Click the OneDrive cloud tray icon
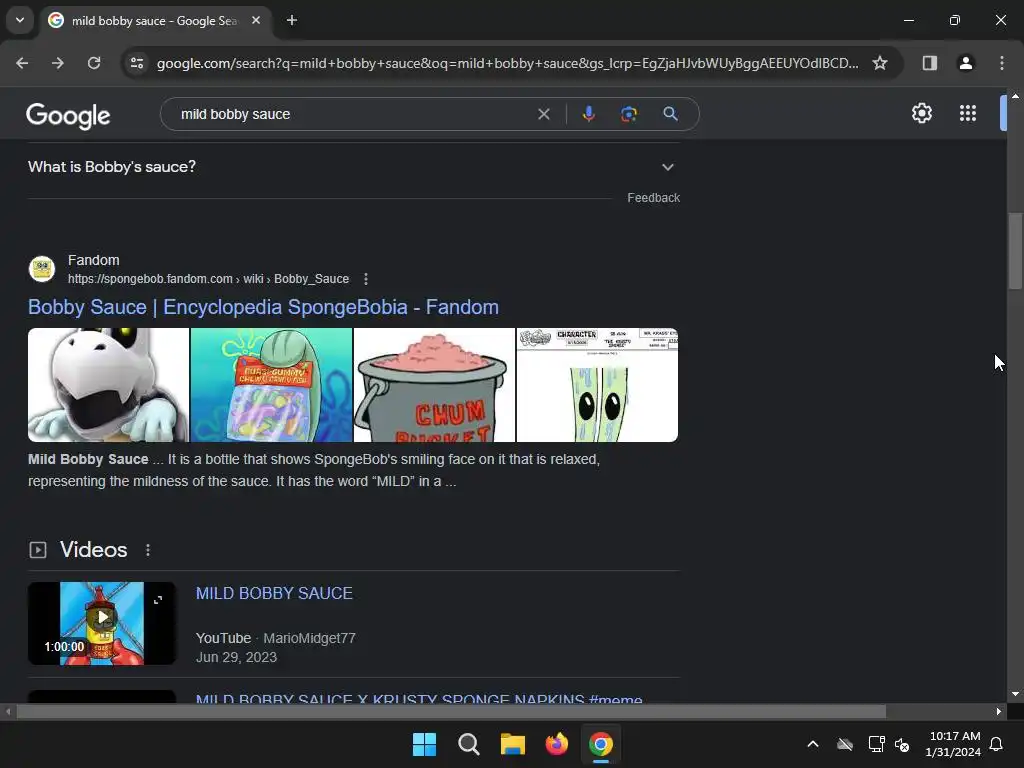The image size is (1024, 768). tap(845, 744)
